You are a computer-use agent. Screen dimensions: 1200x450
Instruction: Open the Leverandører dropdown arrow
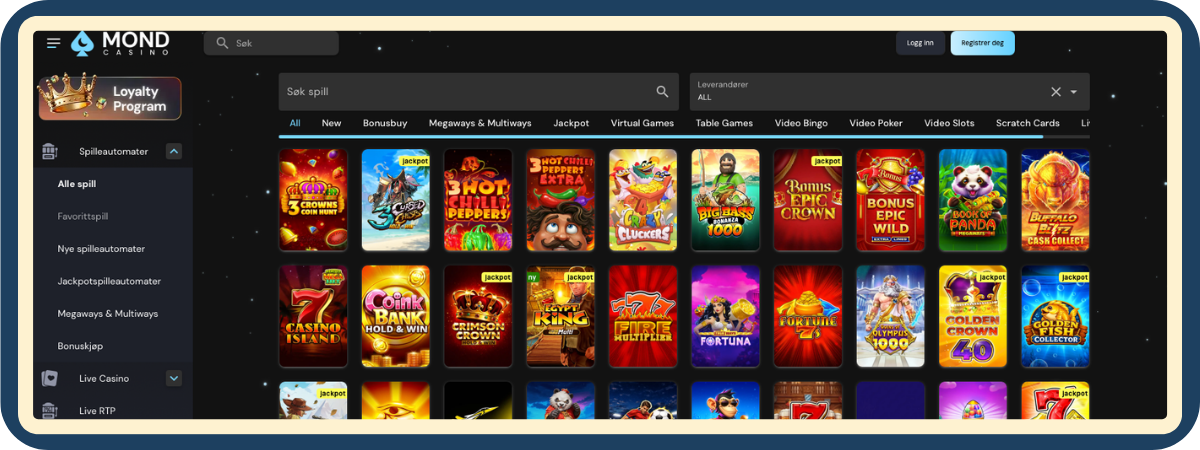[1074, 91]
